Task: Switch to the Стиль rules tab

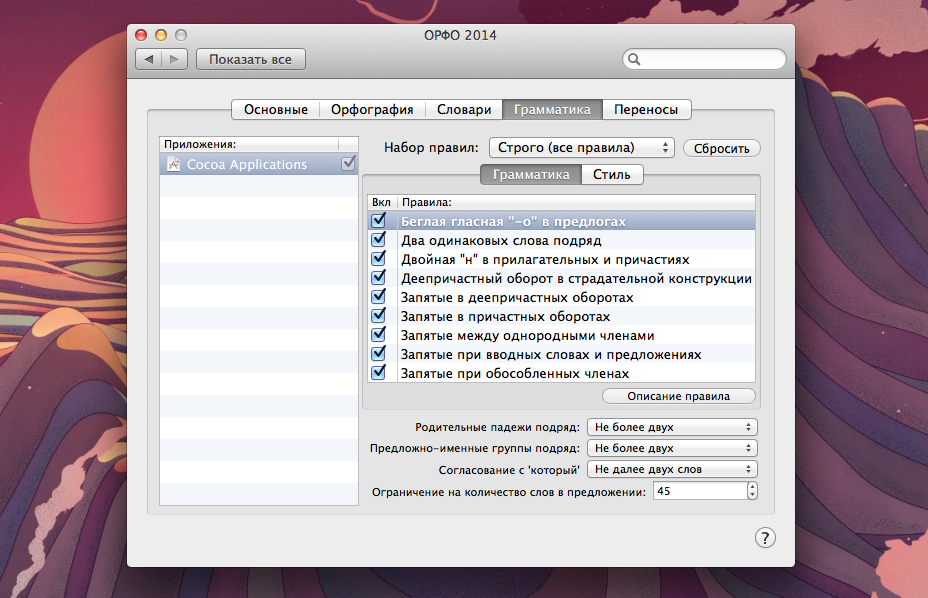Action: 612,175
